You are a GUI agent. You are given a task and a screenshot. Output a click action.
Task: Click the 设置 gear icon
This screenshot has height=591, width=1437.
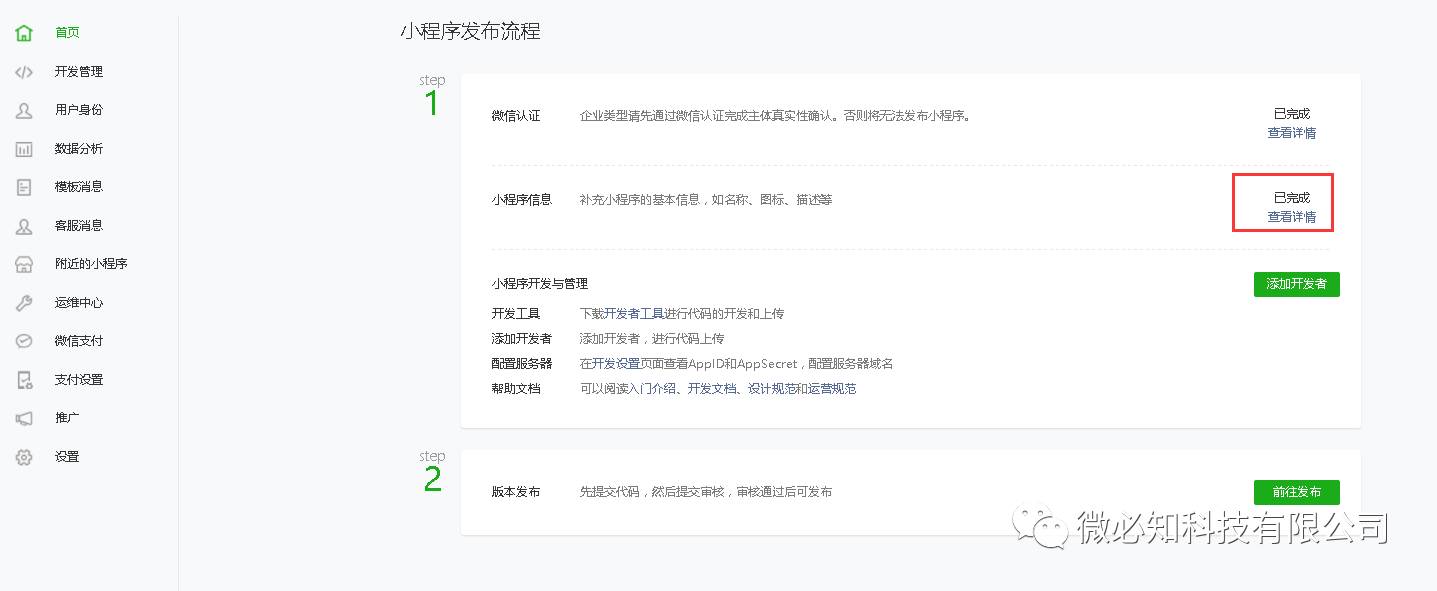click(24, 457)
